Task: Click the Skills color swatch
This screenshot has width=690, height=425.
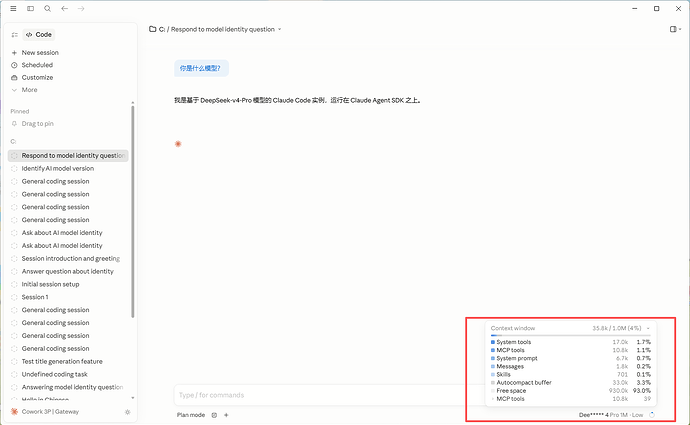Action: point(493,374)
